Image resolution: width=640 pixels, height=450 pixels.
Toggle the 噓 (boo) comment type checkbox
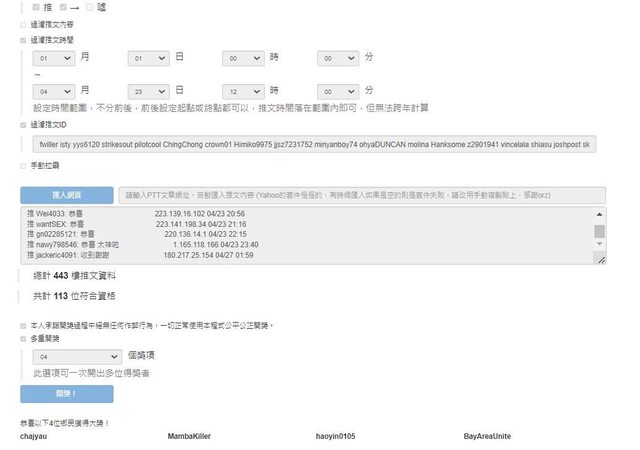click(x=90, y=7)
